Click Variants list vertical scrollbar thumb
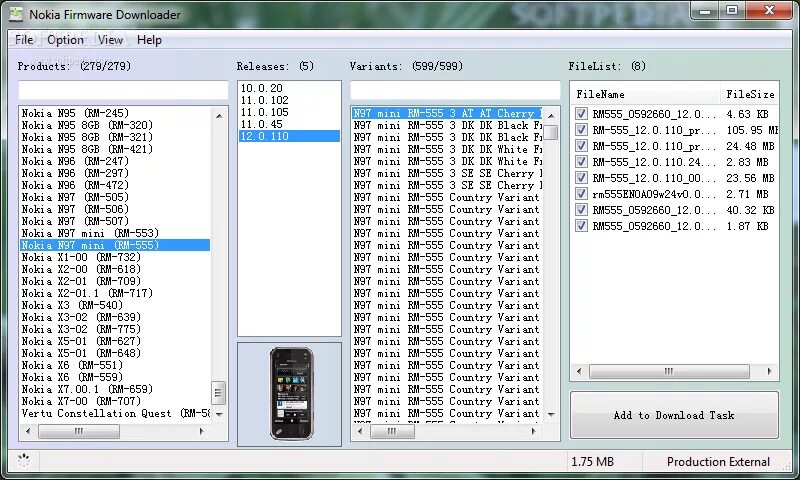Screen dimensions: 800x480 tap(551, 132)
